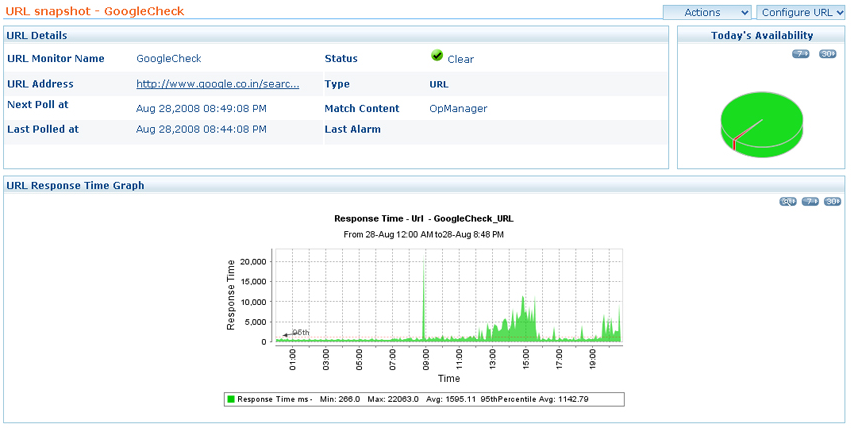Click the green Clear status check icon
Viewport: 851px width, 428px height.
tap(437, 57)
